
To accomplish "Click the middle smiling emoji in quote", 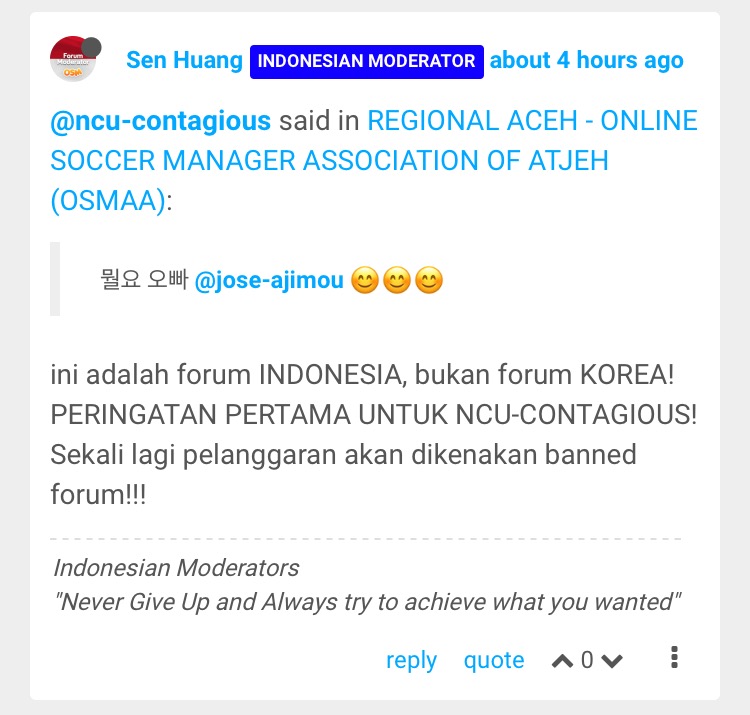I will click(x=397, y=280).
